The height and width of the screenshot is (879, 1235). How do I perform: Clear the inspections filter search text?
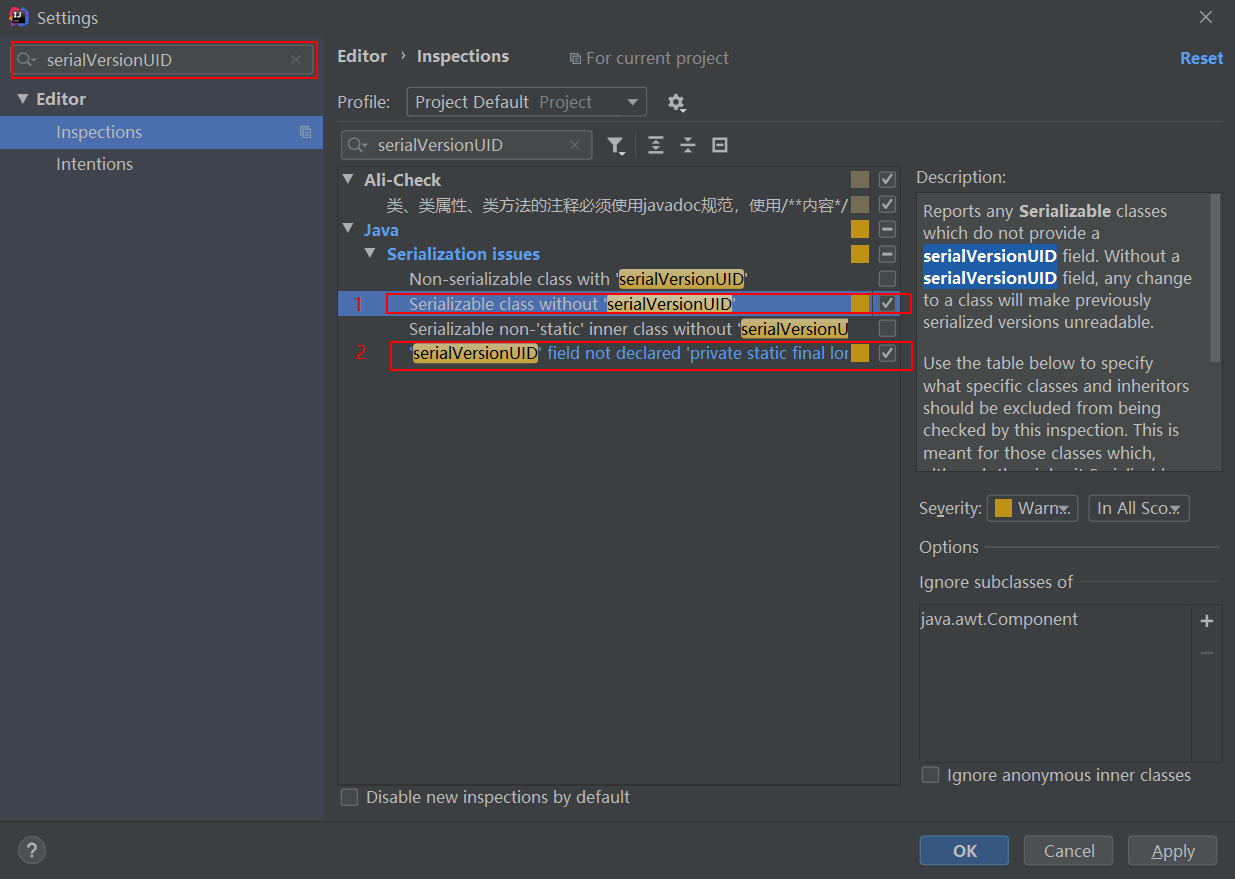[574, 145]
